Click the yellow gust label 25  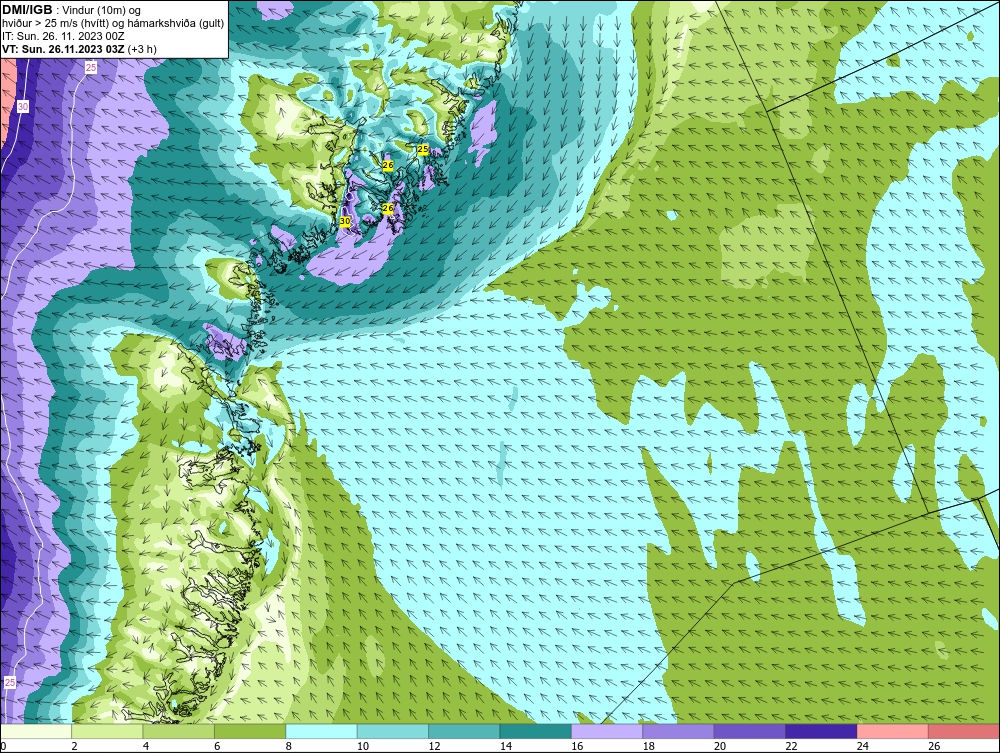[423, 149]
